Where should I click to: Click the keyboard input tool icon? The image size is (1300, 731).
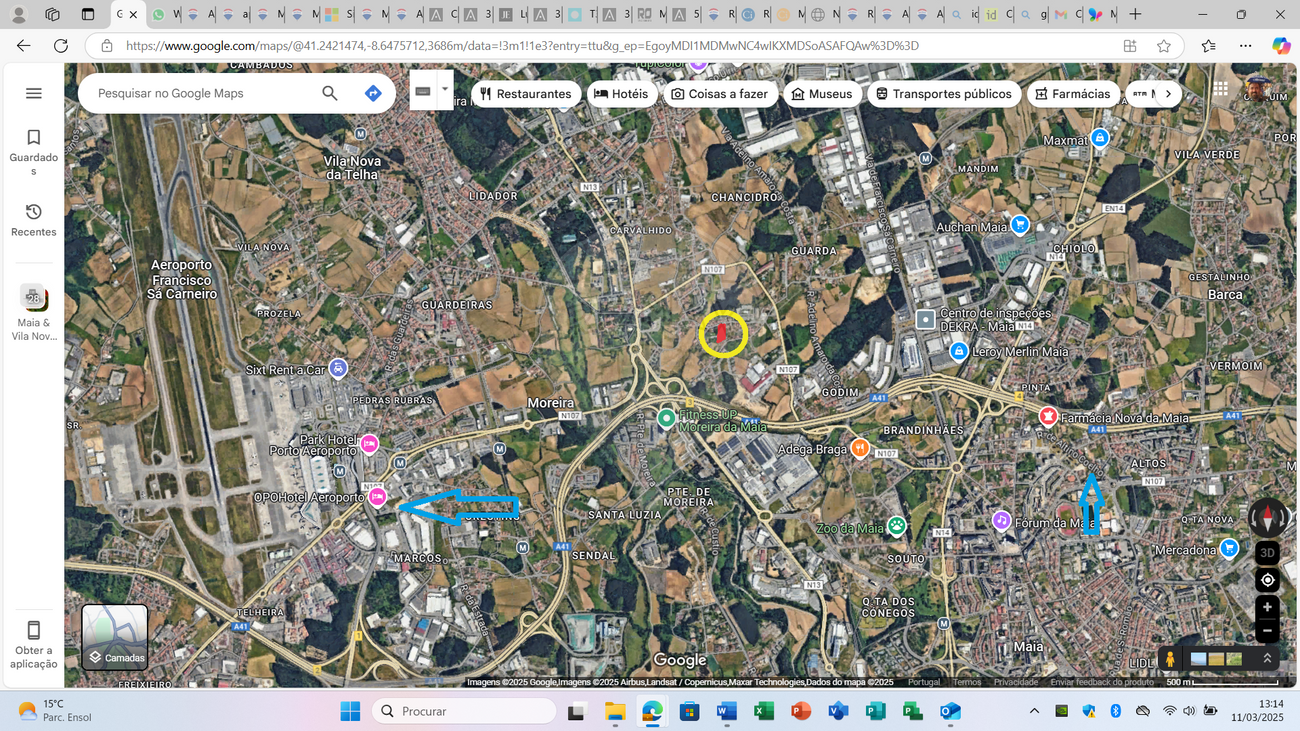(x=423, y=91)
